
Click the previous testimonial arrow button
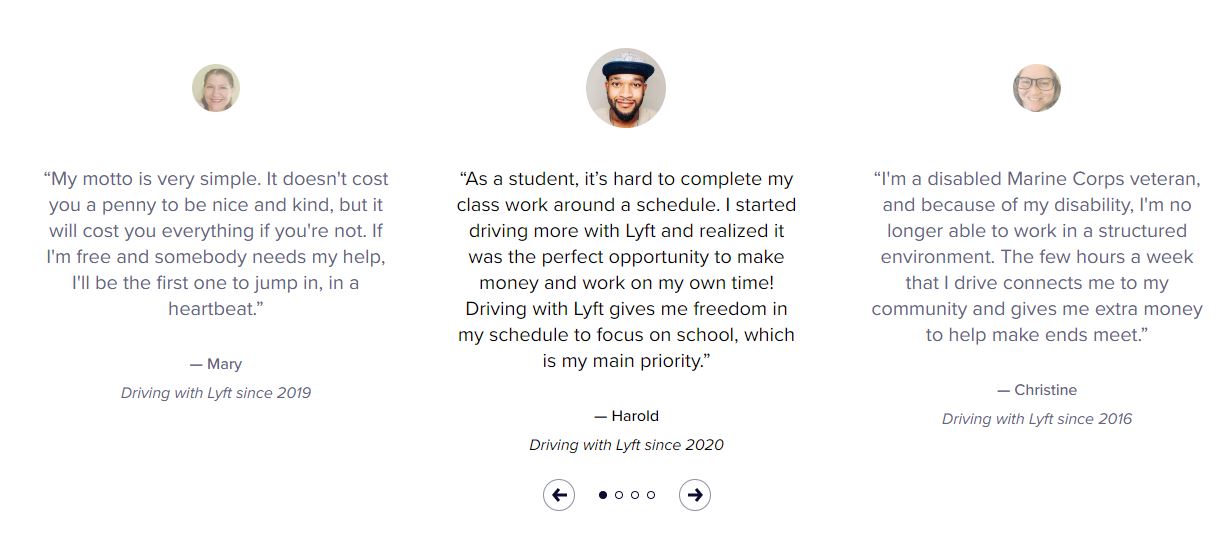559,495
